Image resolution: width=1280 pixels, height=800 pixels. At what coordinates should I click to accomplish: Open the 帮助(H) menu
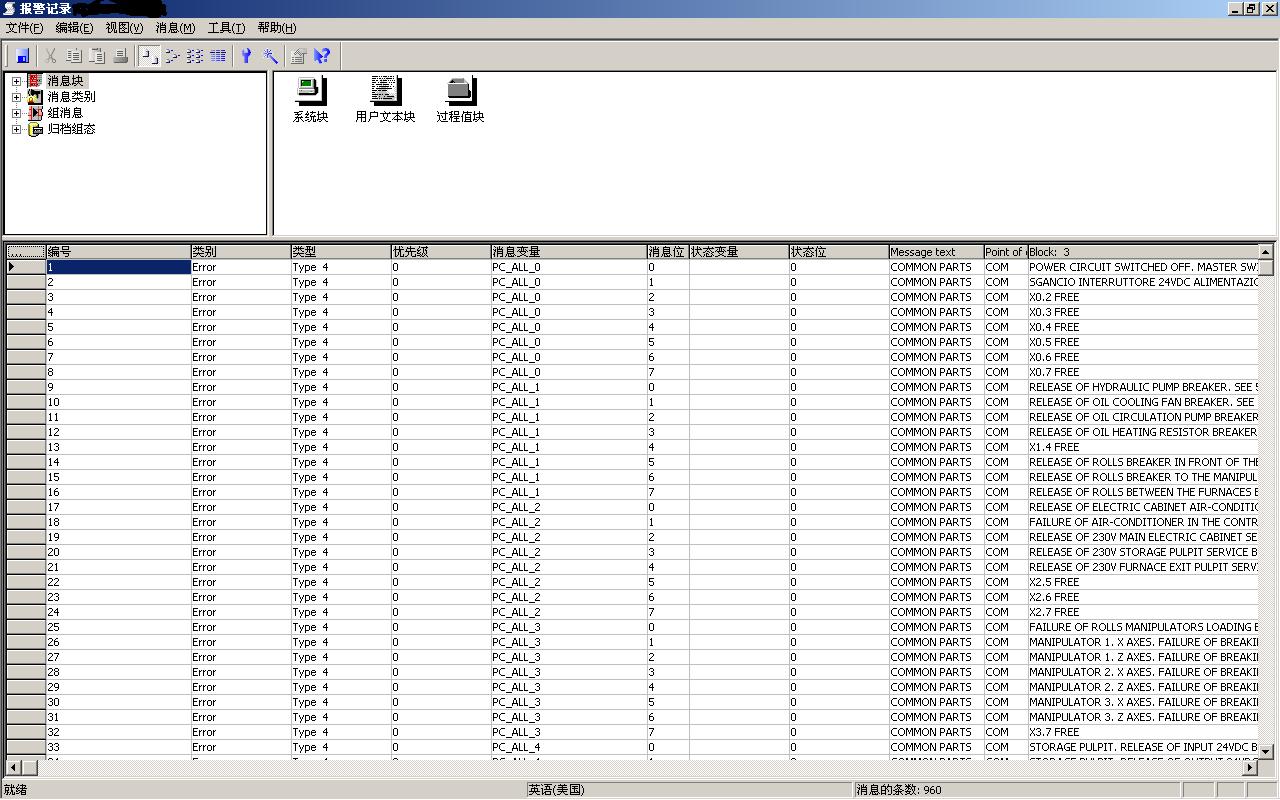[x=277, y=28]
